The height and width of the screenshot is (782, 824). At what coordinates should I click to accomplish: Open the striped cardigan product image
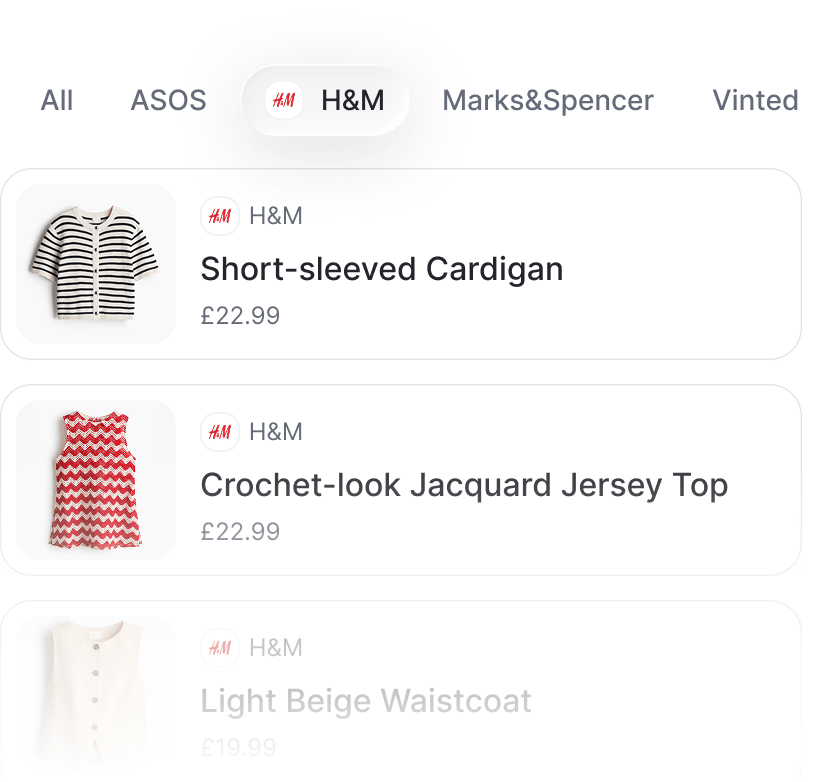tap(96, 264)
